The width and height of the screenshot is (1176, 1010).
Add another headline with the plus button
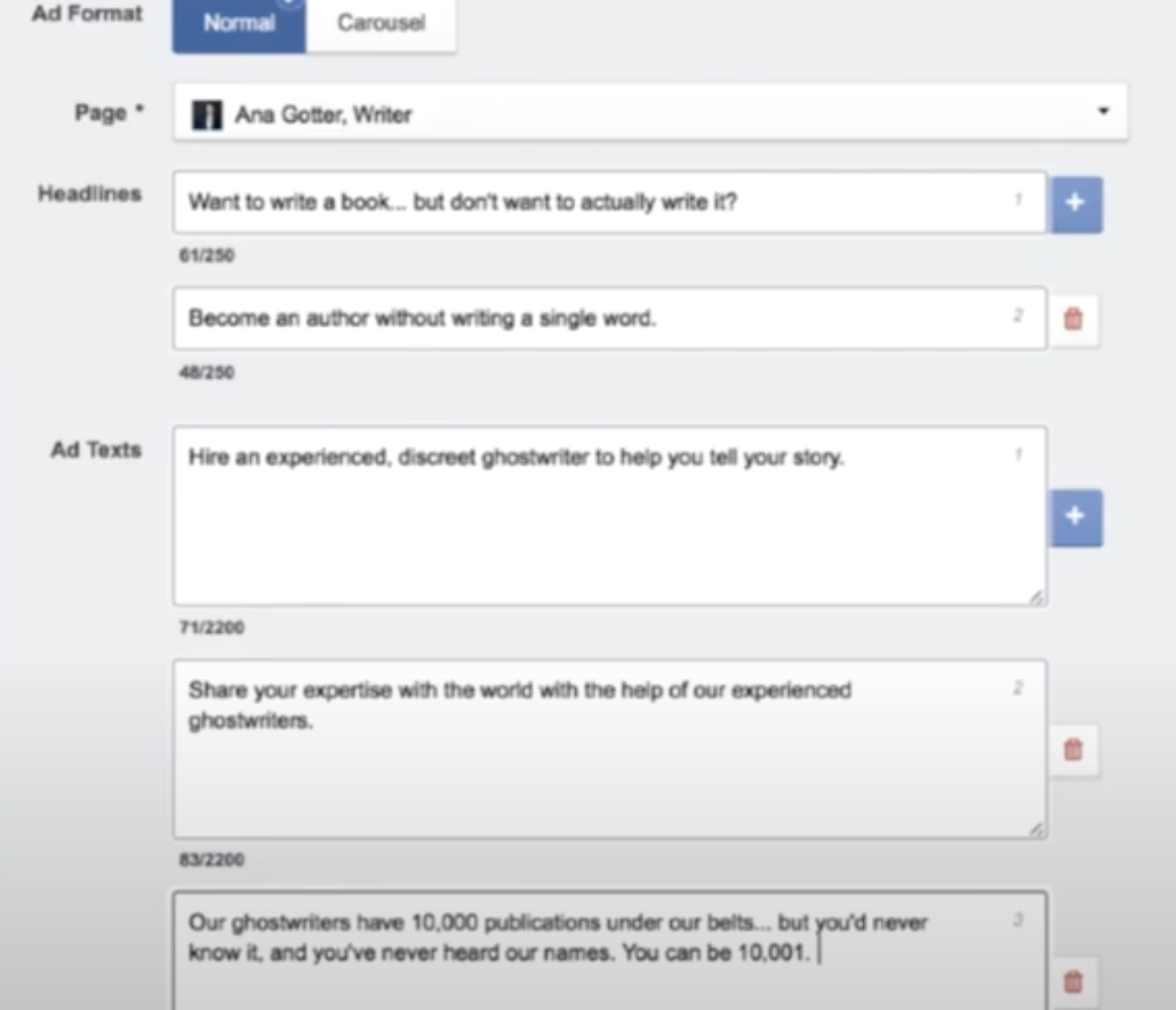(x=1076, y=203)
